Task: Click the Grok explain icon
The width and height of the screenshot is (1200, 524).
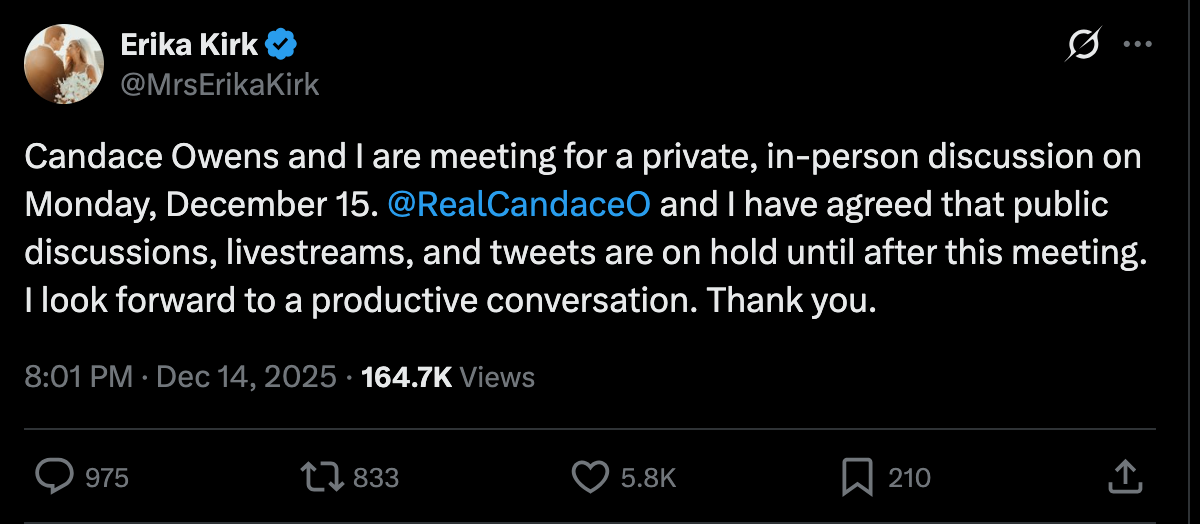Action: click(1085, 45)
